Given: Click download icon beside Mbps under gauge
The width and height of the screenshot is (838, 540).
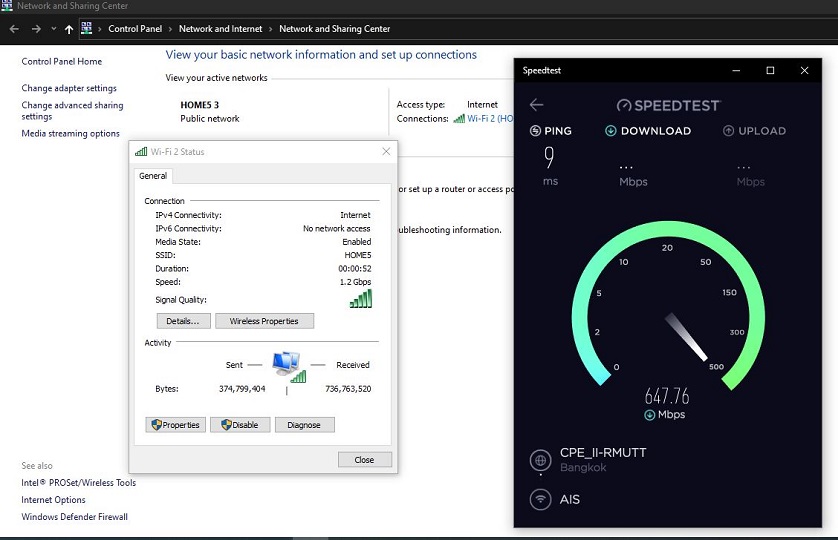Looking at the screenshot, I should (x=650, y=415).
